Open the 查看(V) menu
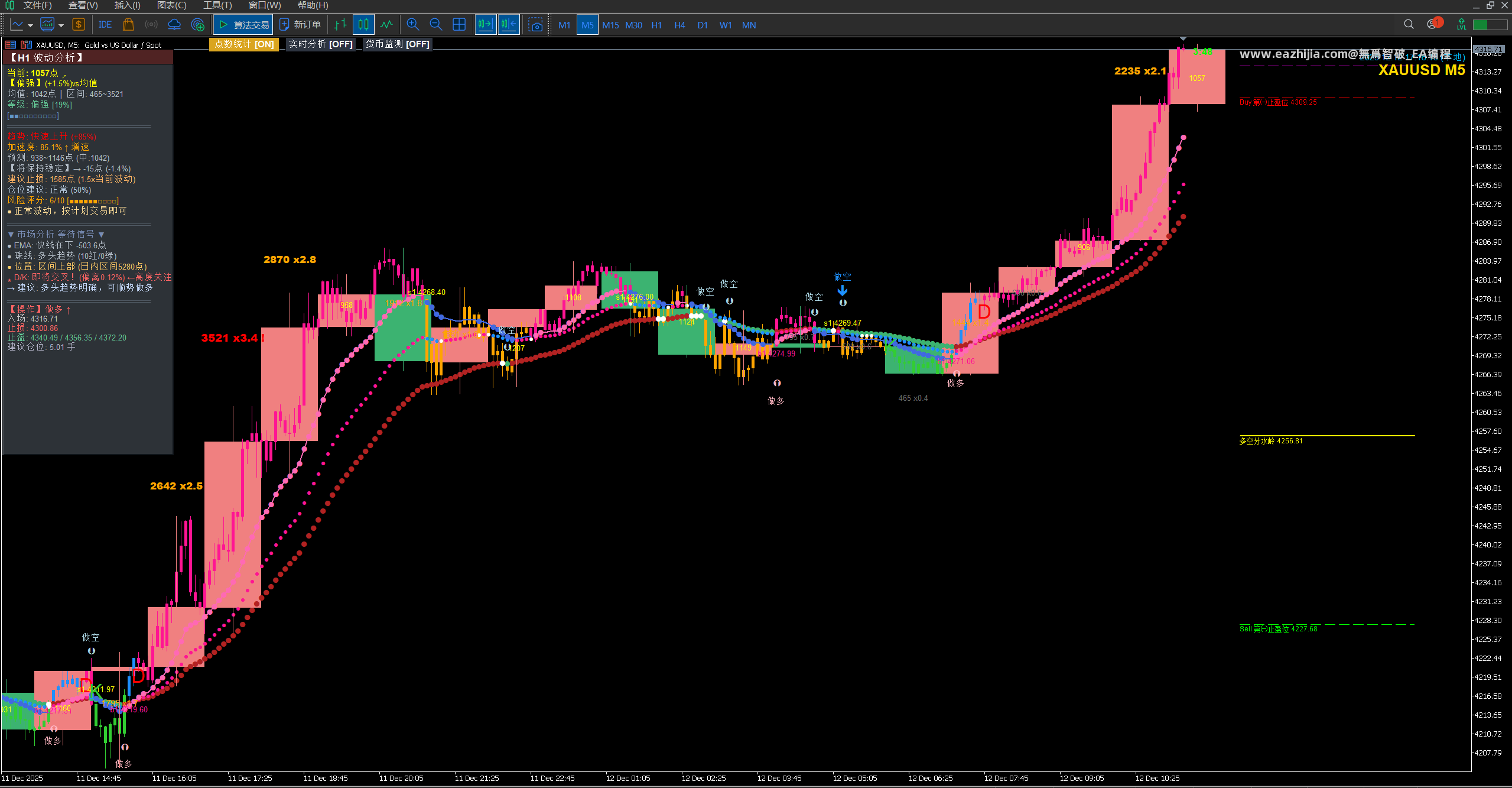 click(83, 5)
